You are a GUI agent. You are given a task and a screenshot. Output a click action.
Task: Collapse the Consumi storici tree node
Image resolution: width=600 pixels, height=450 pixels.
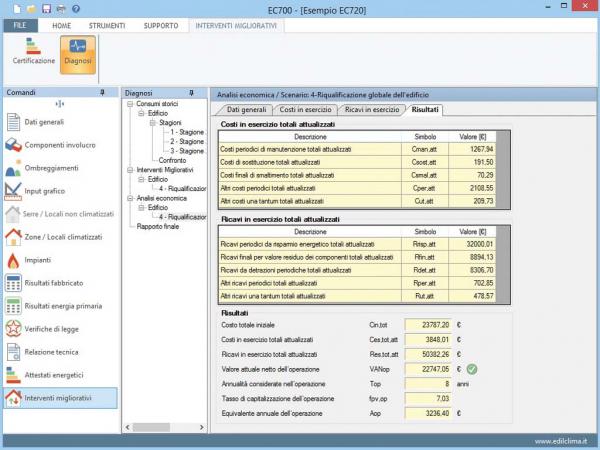130,104
